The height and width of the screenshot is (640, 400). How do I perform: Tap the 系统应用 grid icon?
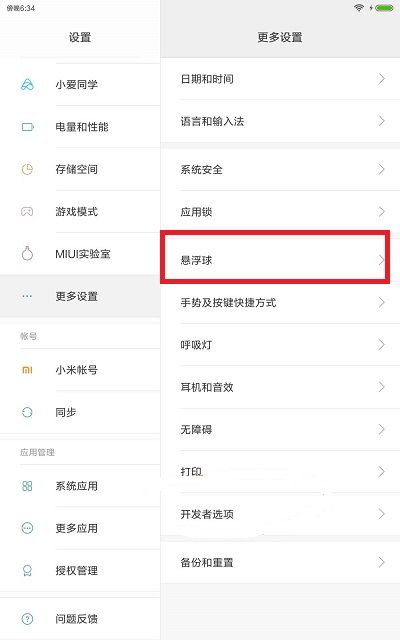27,486
